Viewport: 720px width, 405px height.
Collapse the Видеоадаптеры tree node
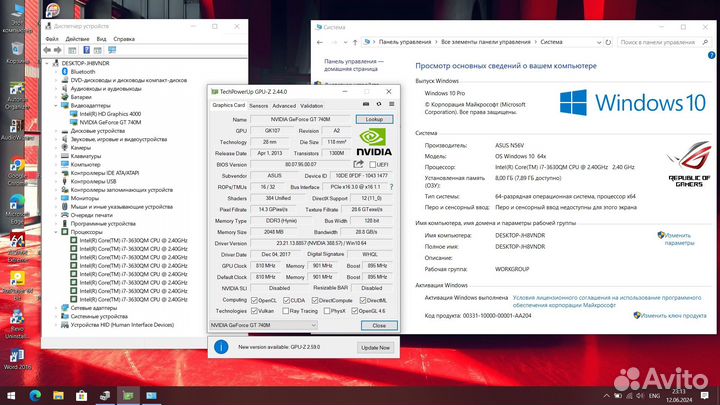(x=56, y=105)
